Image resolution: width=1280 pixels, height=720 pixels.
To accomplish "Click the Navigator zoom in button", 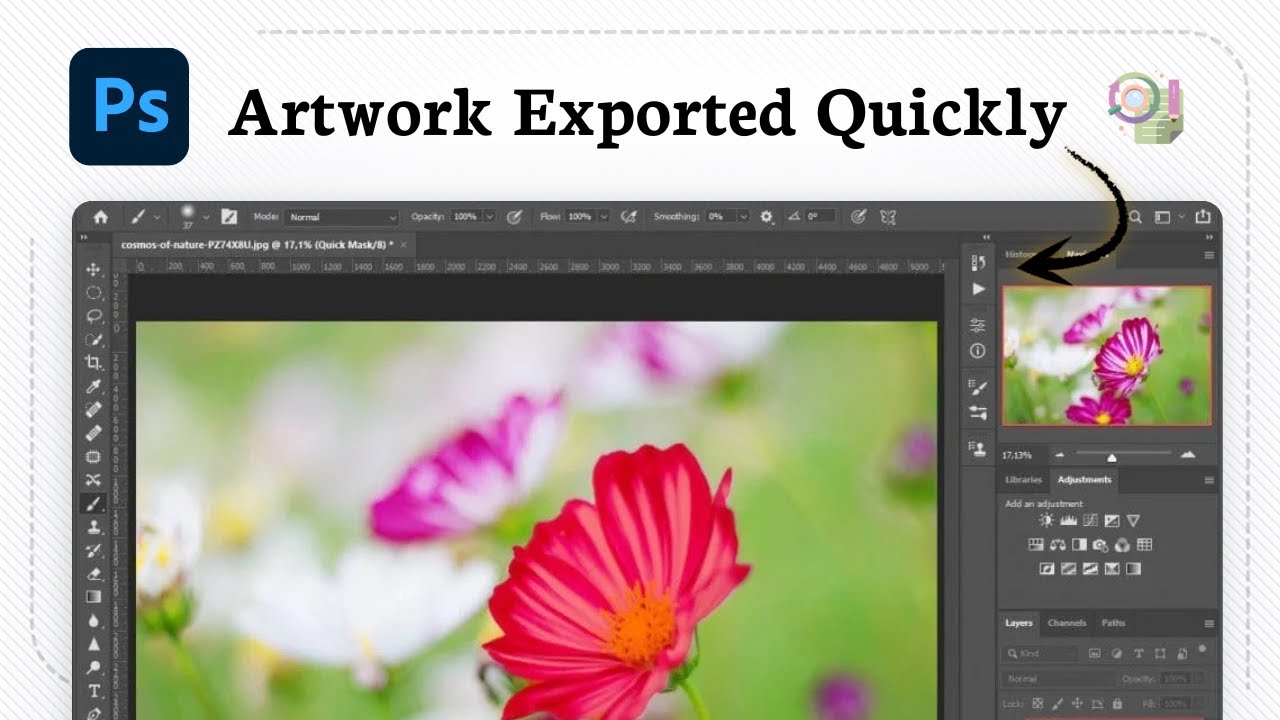I will click(x=1188, y=455).
